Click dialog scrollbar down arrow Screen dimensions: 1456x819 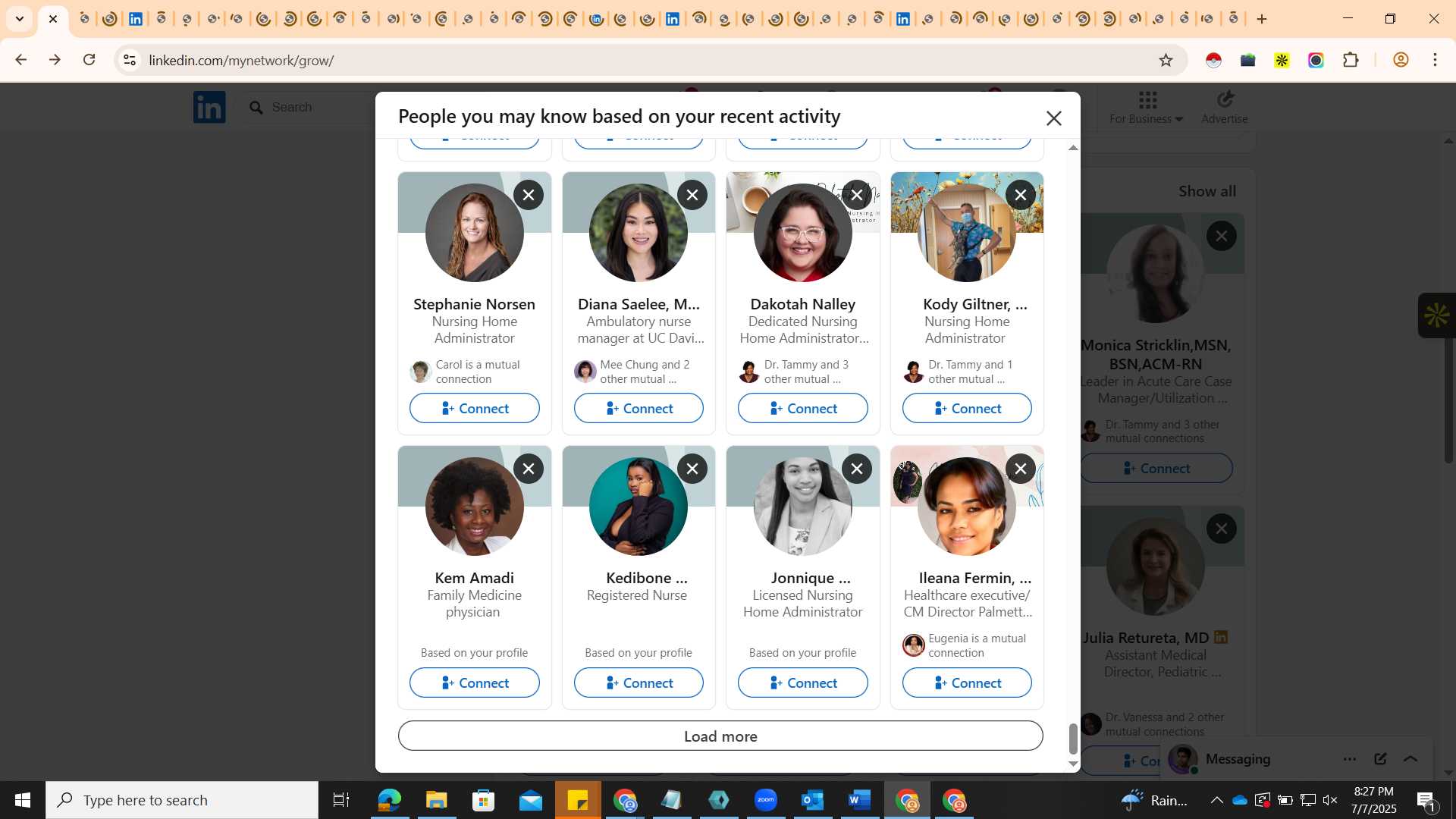point(1073,764)
